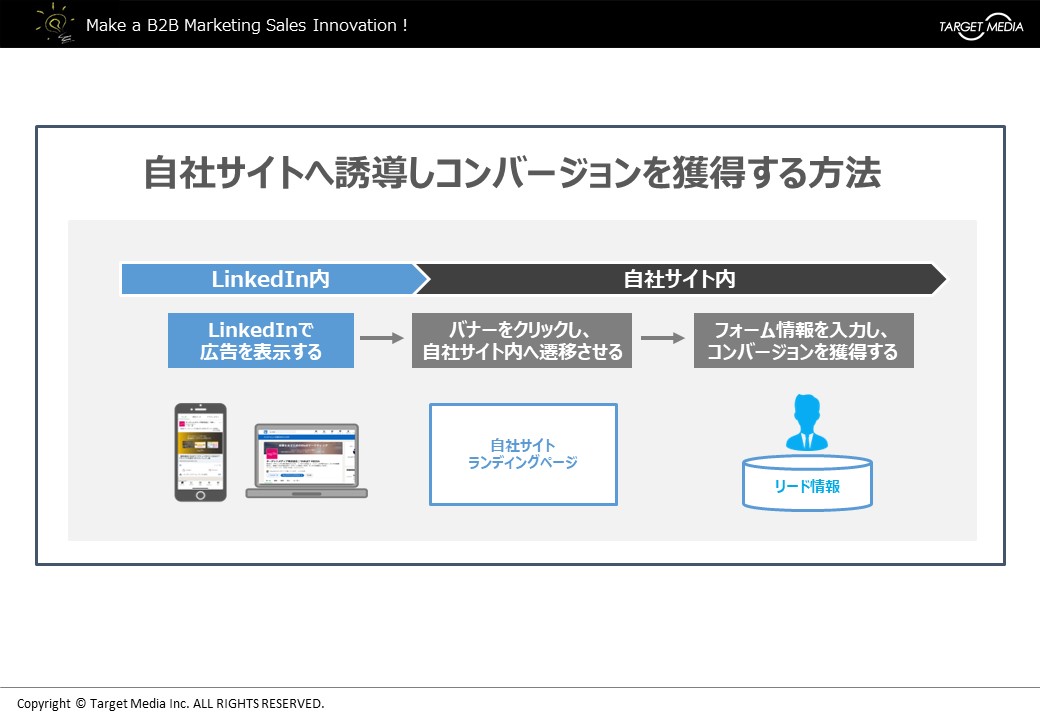Screen dimensions: 1040x720
Task: Select the header text Make a B2B Marketing Sales Innovation
Action: tap(247, 25)
